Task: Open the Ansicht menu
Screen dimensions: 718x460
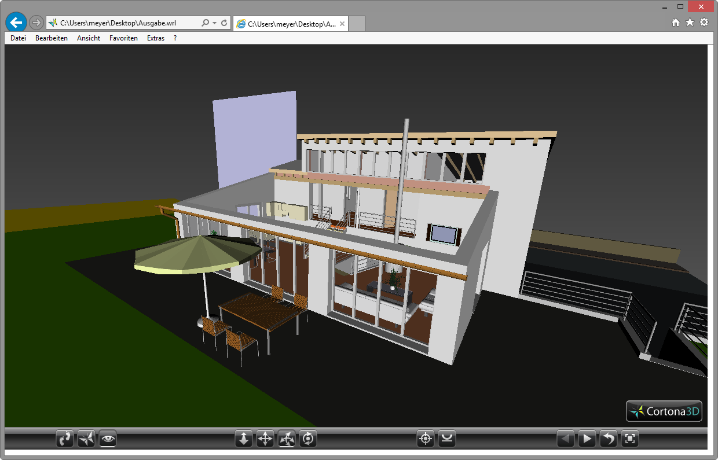Action: pos(88,38)
